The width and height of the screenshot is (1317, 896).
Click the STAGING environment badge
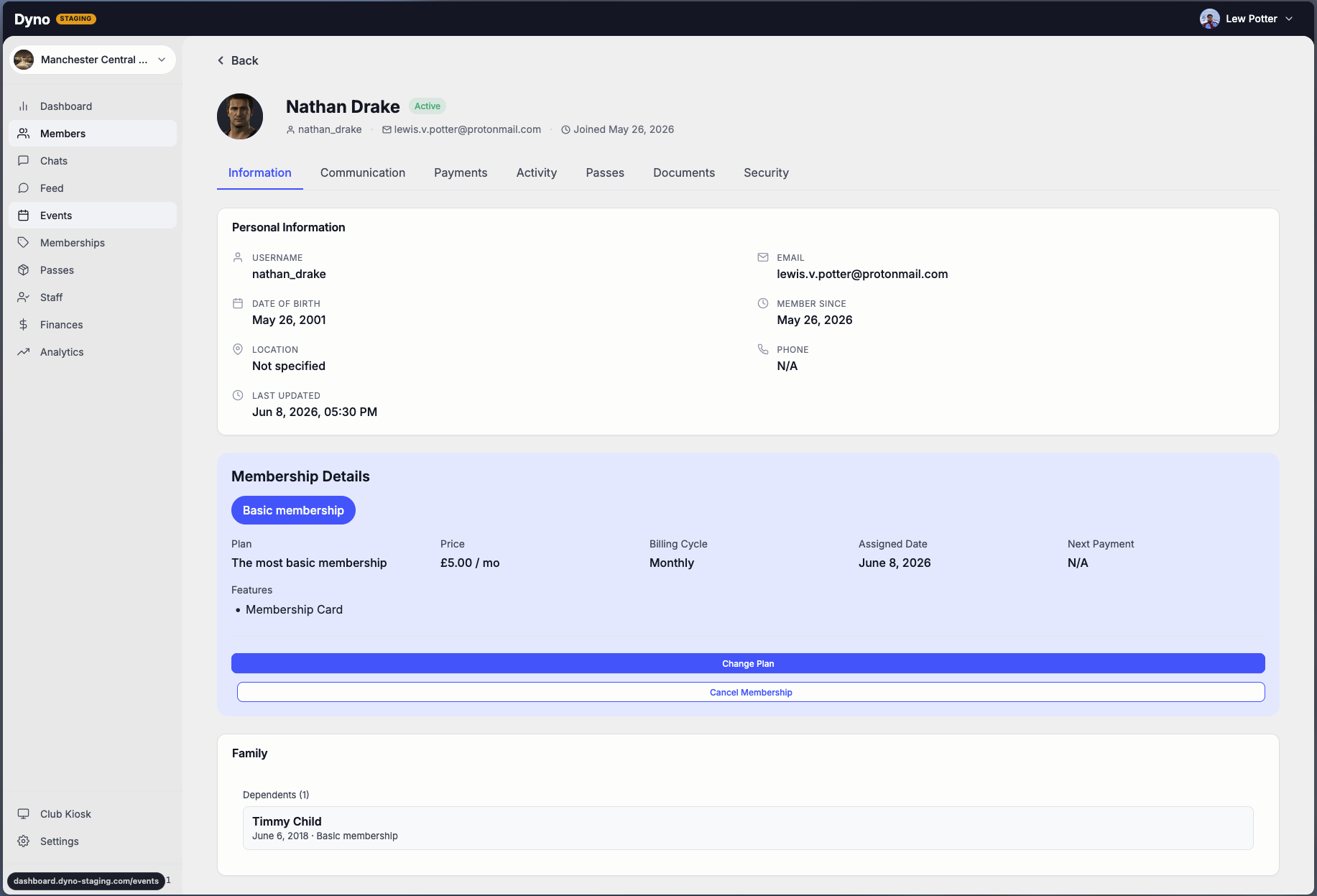(x=76, y=19)
